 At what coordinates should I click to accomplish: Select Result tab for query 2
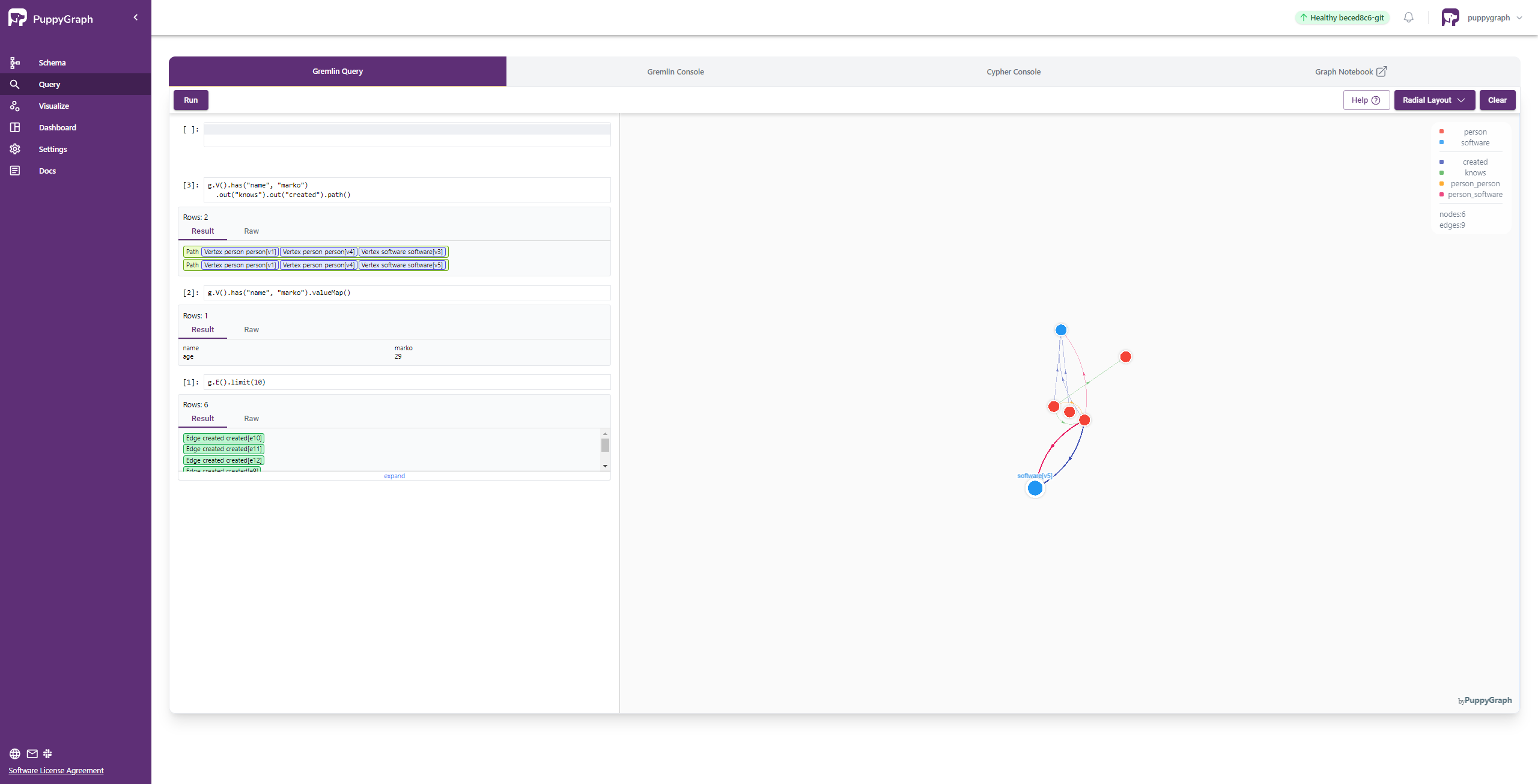pyautogui.click(x=202, y=330)
